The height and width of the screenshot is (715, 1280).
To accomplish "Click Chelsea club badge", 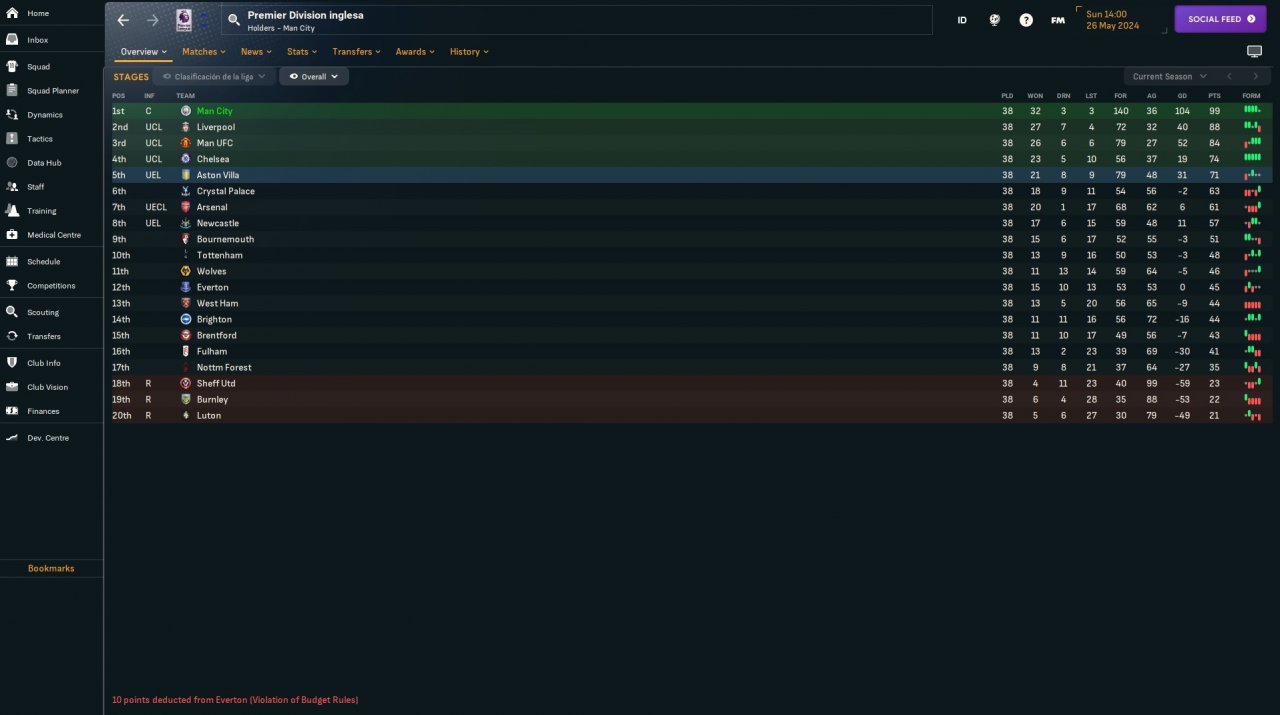I will tap(185, 159).
